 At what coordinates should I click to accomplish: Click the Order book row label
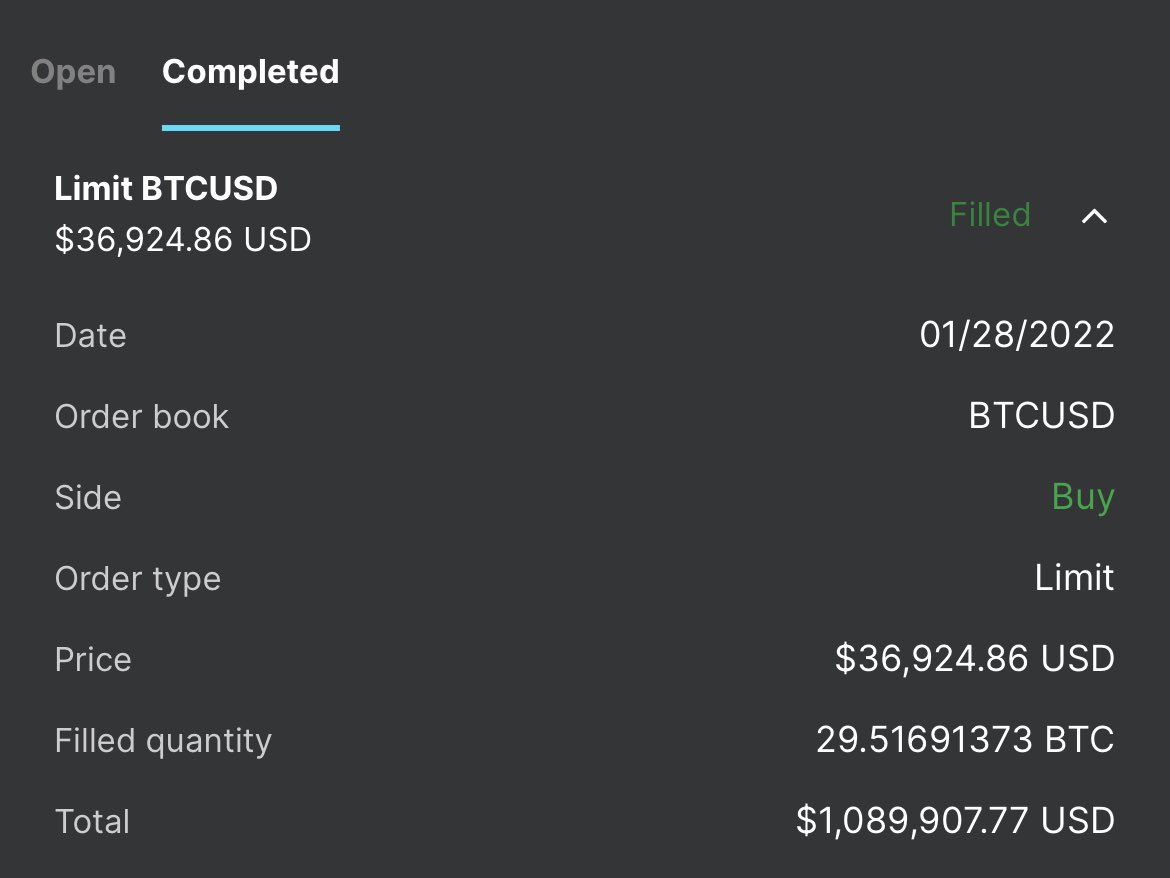pyautogui.click(x=142, y=416)
